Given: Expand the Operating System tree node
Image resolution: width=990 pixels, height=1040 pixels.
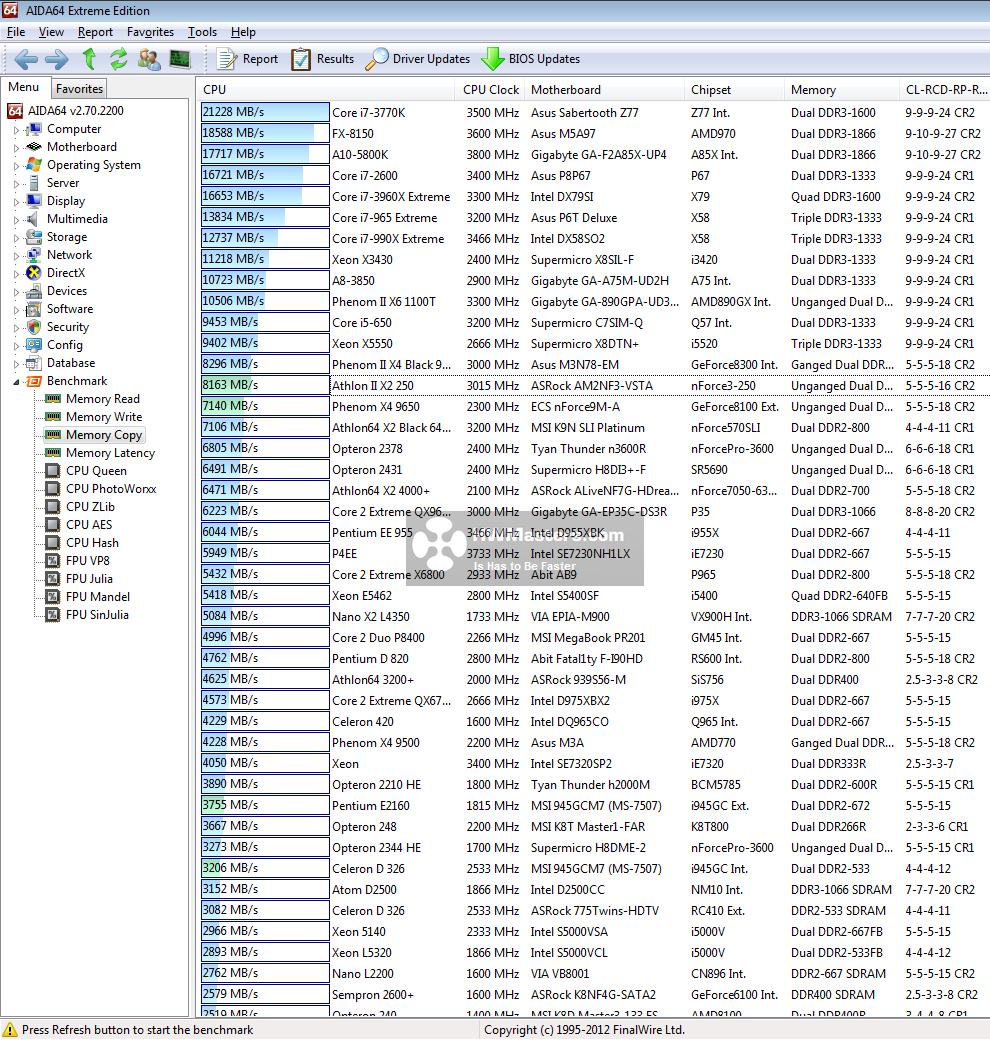Looking at the screenshot, I should tap(17, 166).
